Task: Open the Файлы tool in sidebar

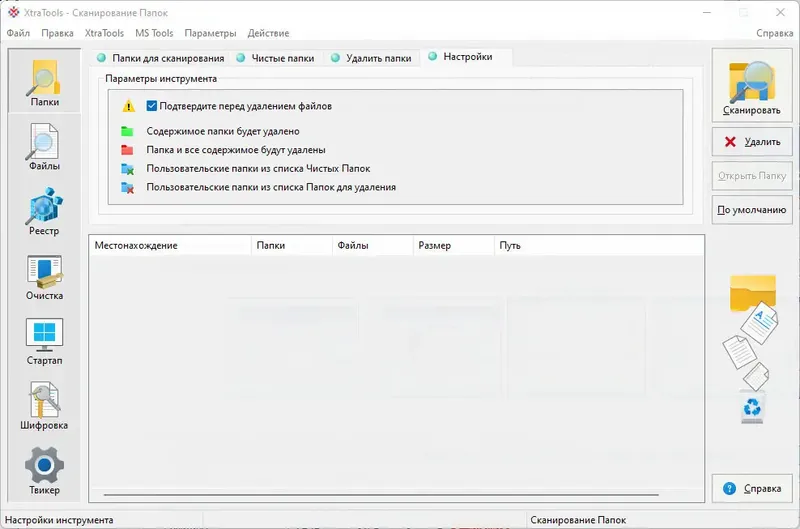Action: click(x=44, y=147)
